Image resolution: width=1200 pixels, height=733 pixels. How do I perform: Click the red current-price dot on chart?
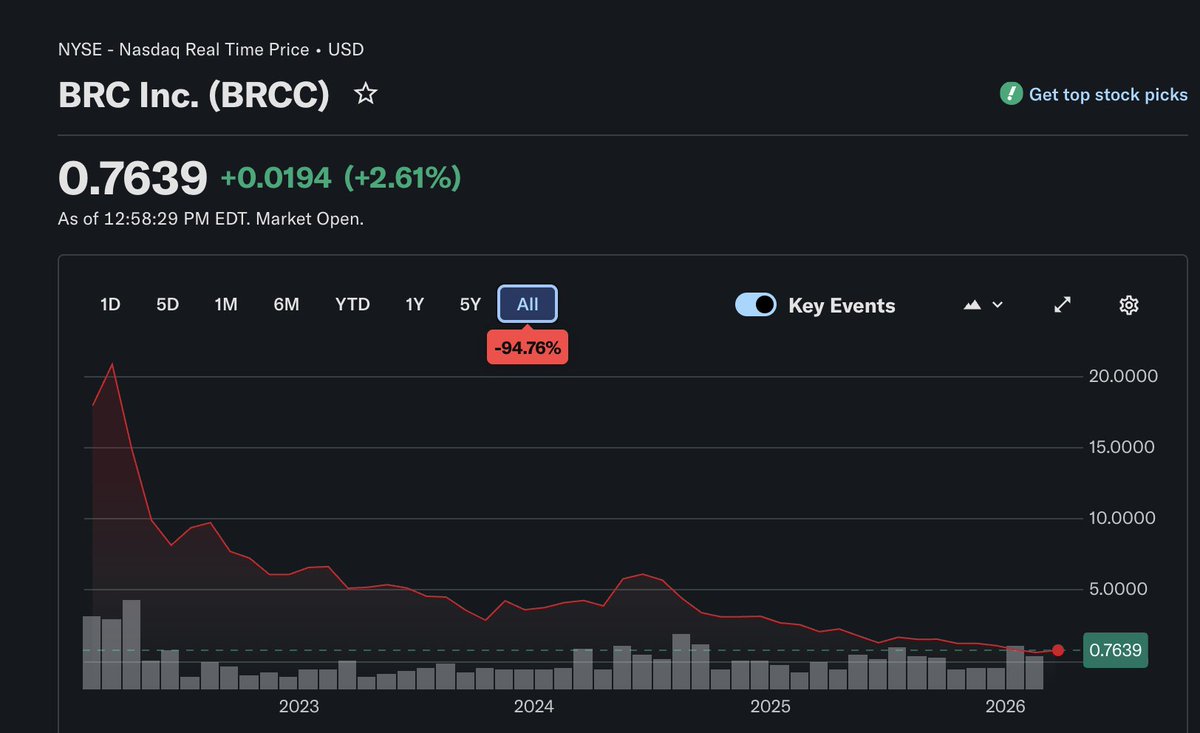[1058, 650]
